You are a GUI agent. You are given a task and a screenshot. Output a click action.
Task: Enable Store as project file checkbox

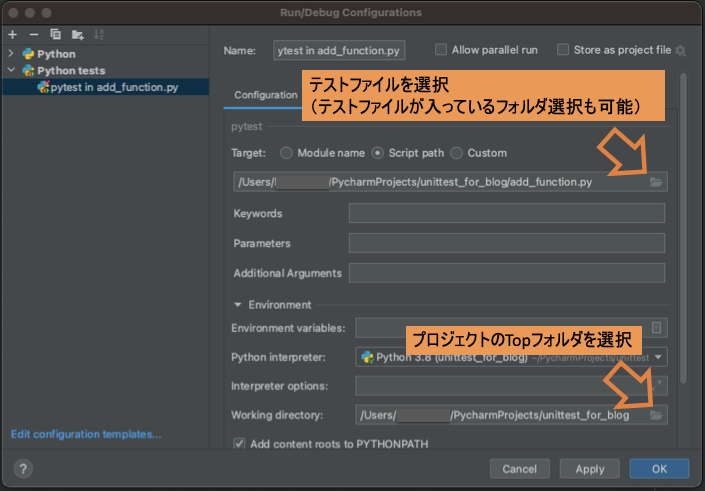click(563, 49)
